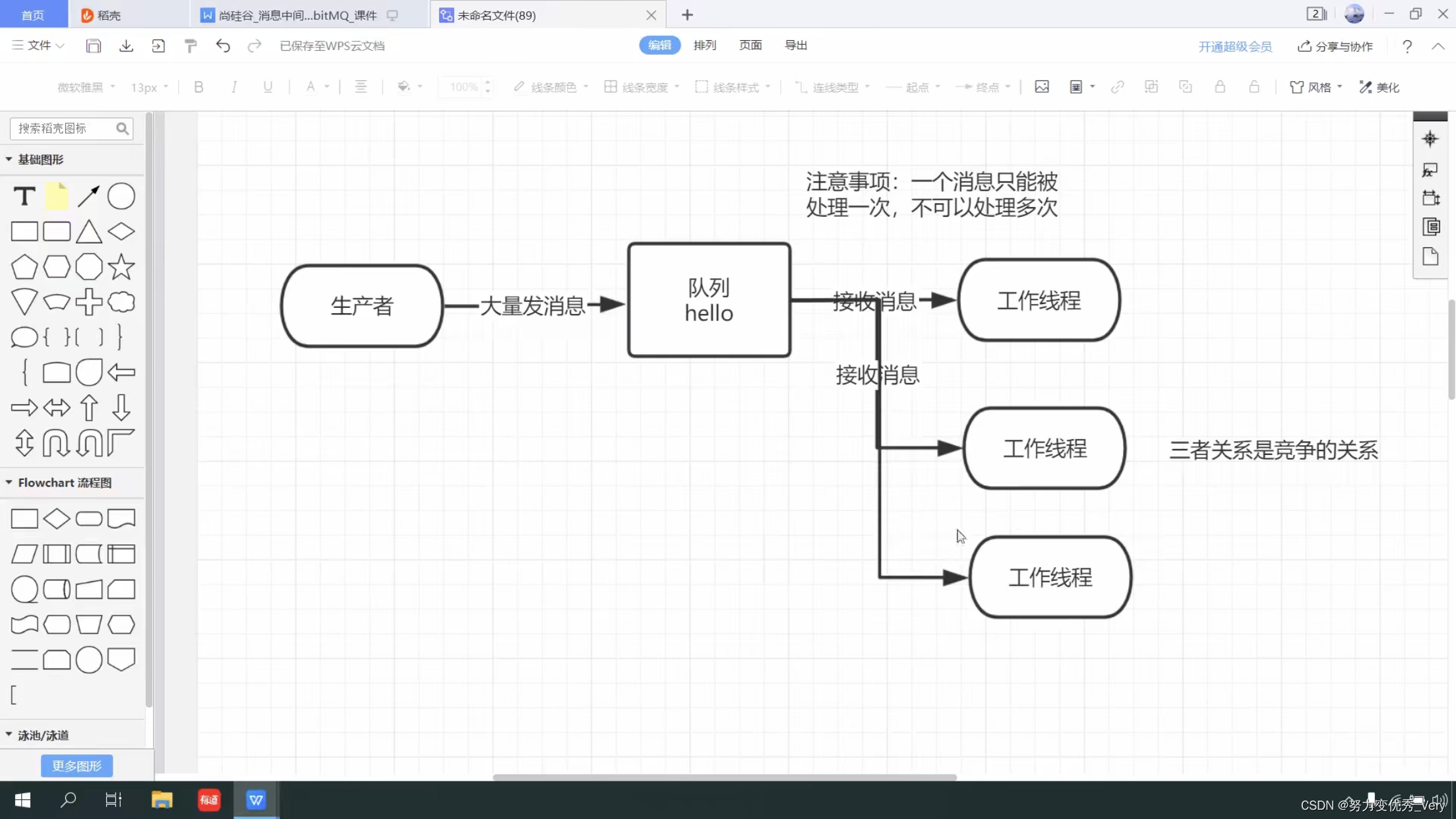The height and width of the screenshot is (819, 1456).
Task: Click the insert link icon
Action: pyautogui.click(x=1117, y=87)
